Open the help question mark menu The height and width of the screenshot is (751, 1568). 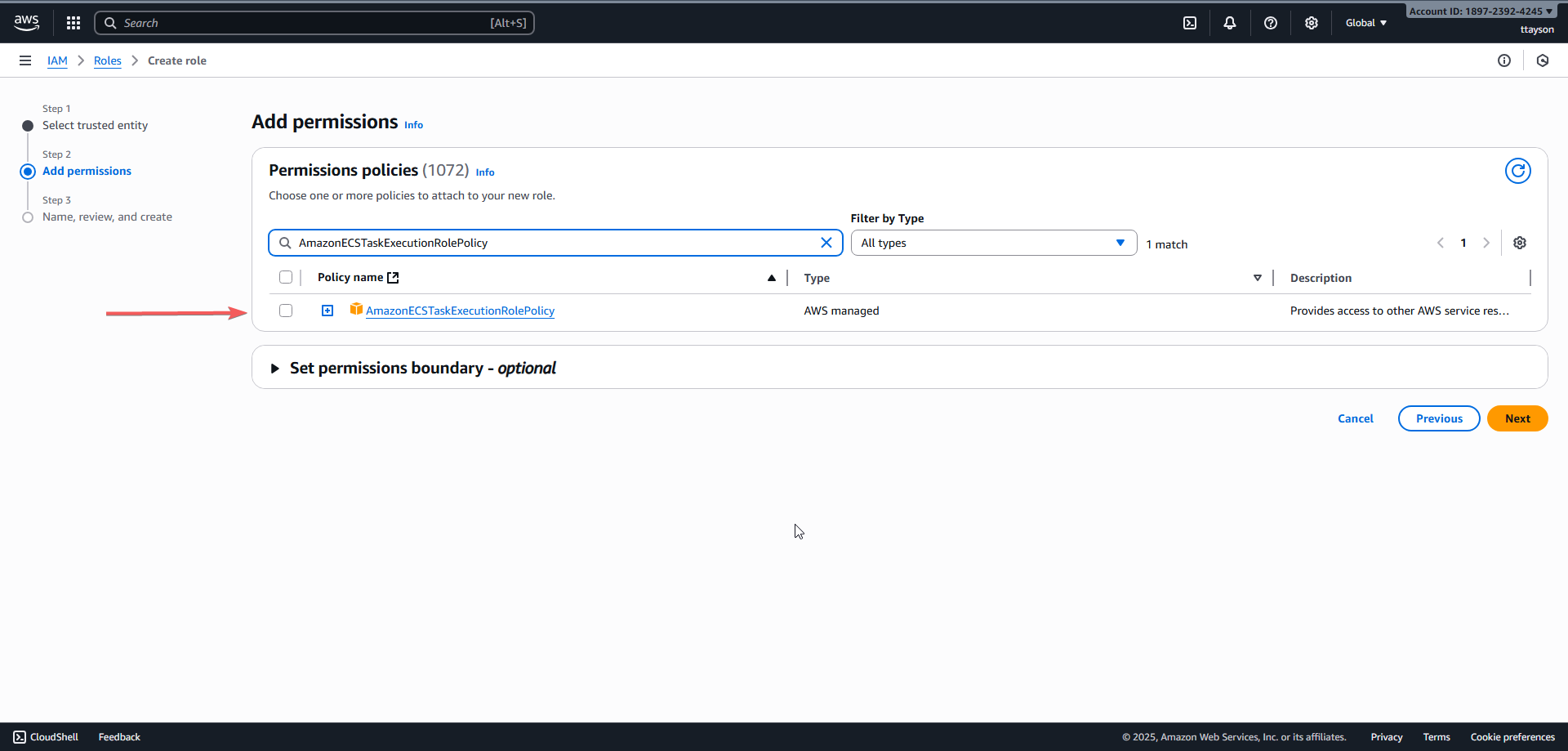[1270, 23]
